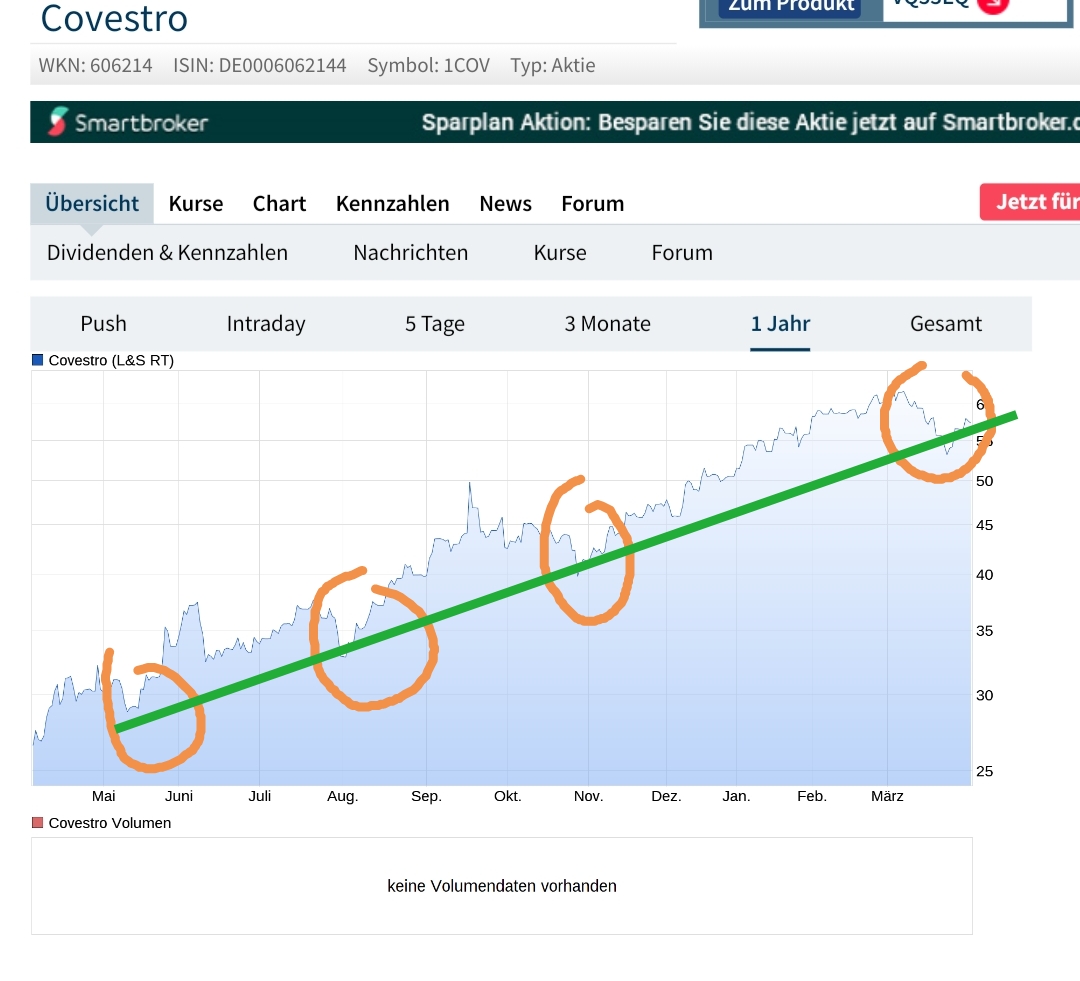
Task: Click the Covestro (L&S RT) legend label
Action: [111, 360]
